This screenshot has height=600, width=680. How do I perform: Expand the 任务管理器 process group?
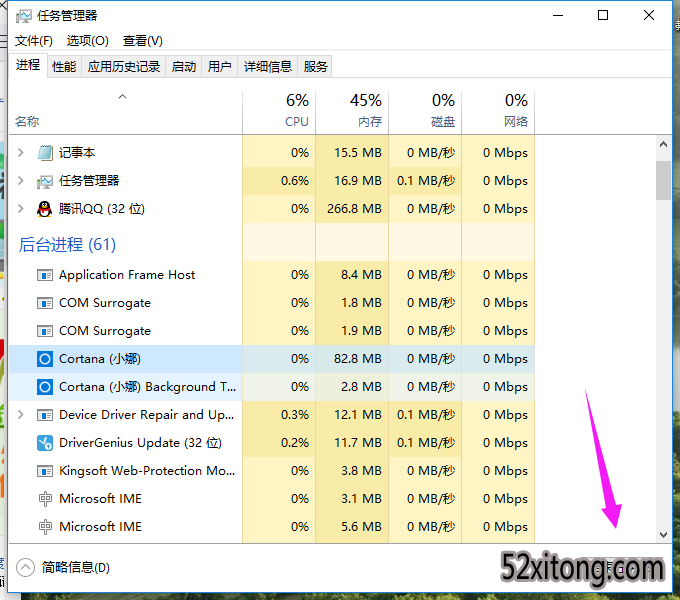click(x=20, y=181)
